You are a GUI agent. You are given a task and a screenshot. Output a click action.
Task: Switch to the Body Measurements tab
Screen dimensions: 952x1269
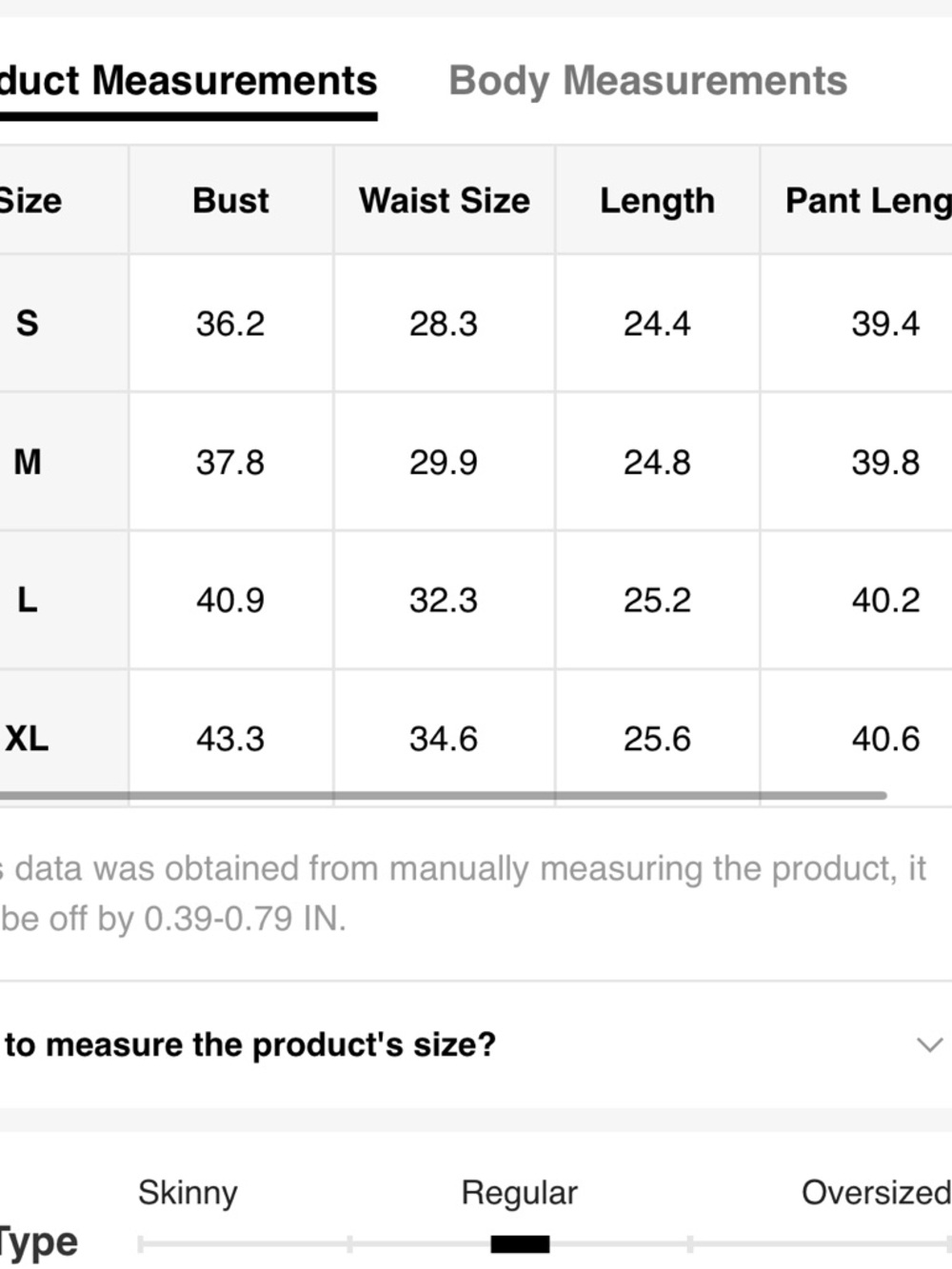pos(647,81)
